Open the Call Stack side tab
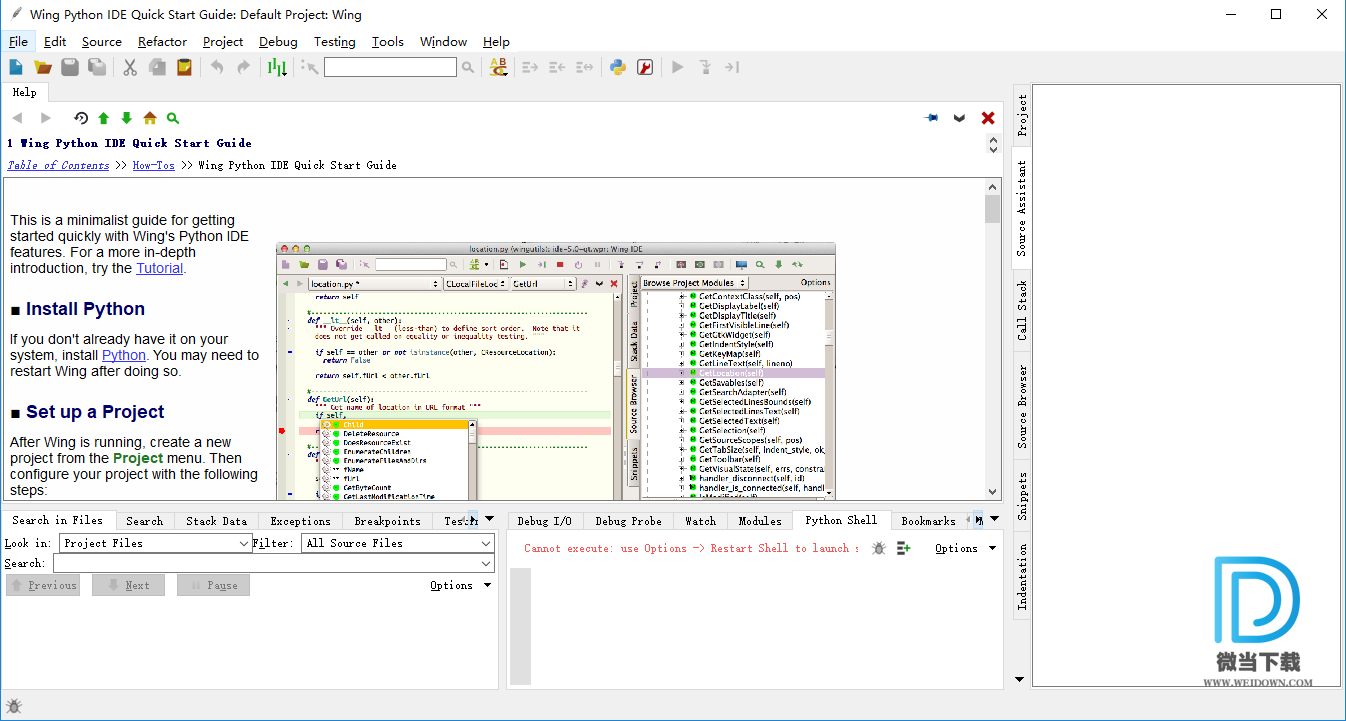1346x721 pixels. [1022, 310]
